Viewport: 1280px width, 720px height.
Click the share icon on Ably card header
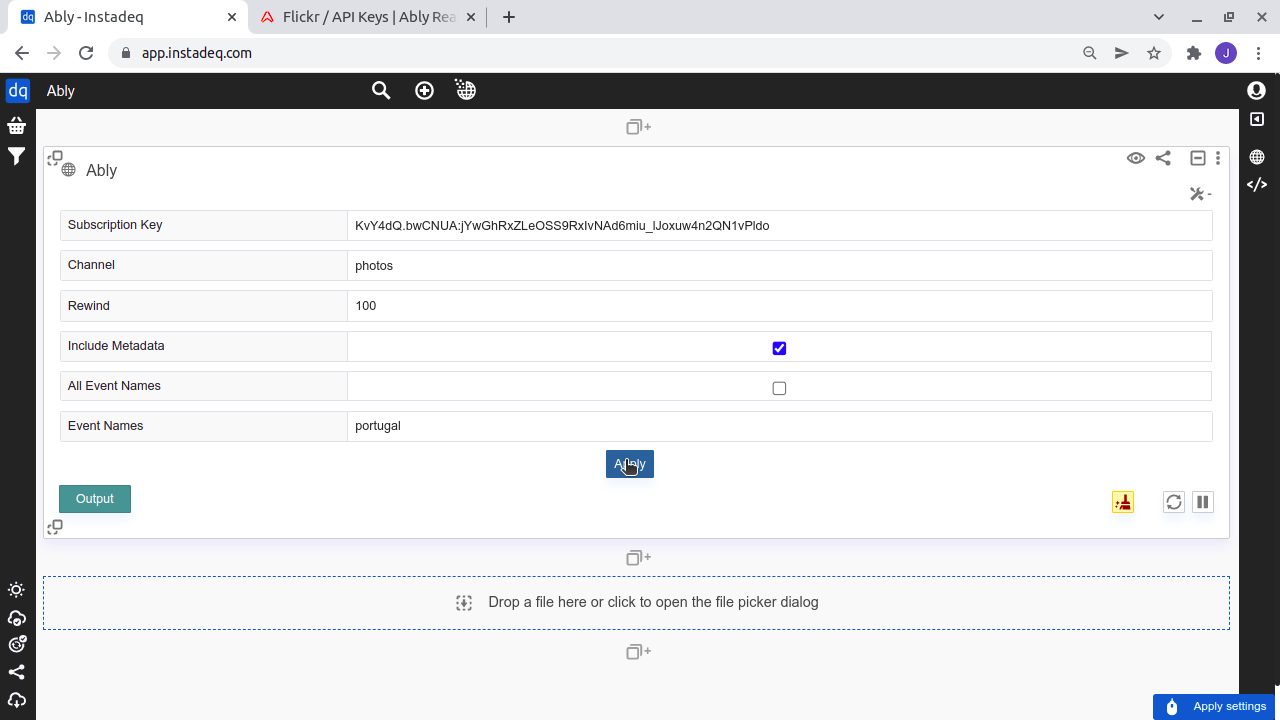pyautogui.click(x=1163, y=158)
